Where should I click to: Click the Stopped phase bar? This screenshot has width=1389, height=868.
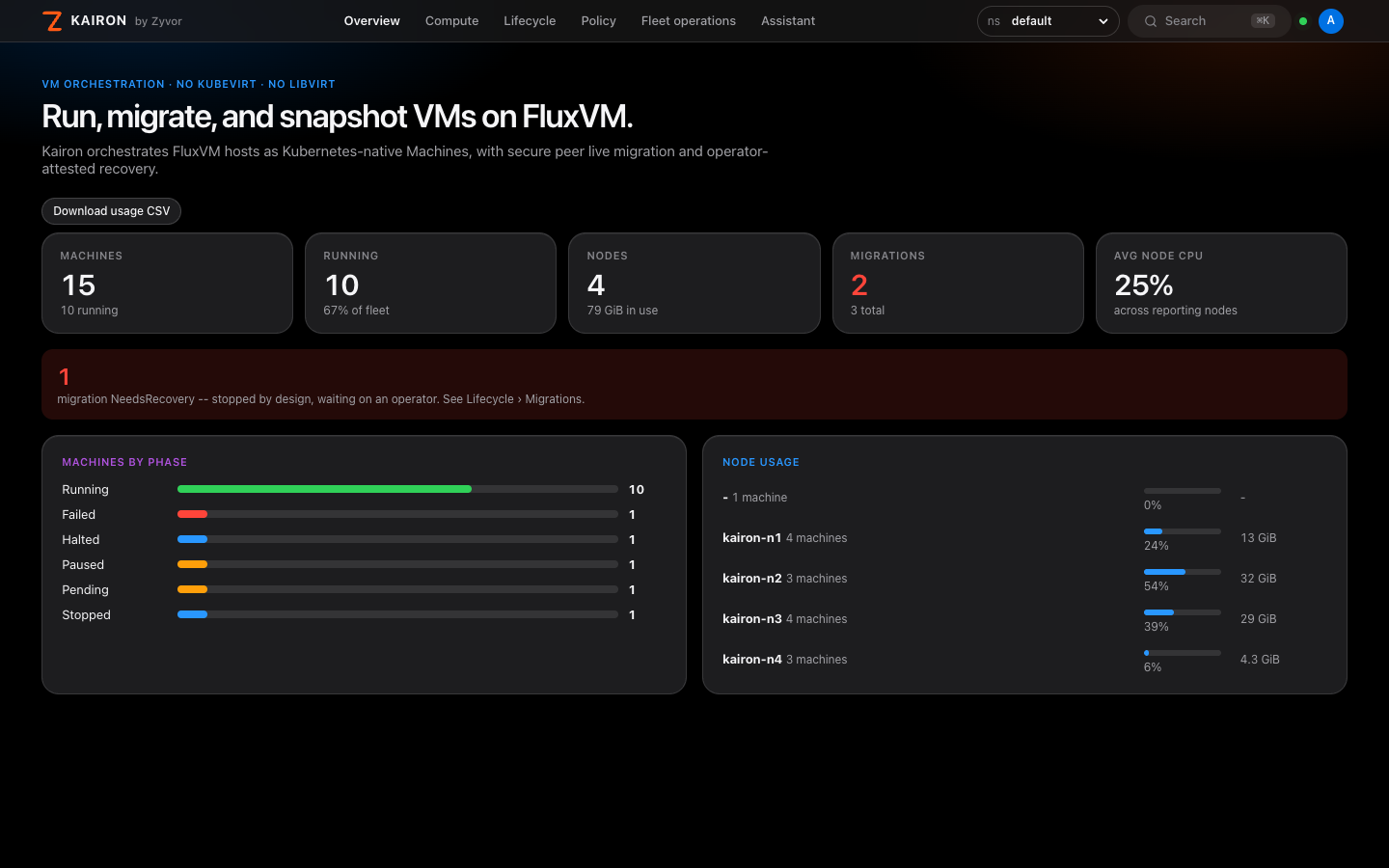(x=397, y=614)
